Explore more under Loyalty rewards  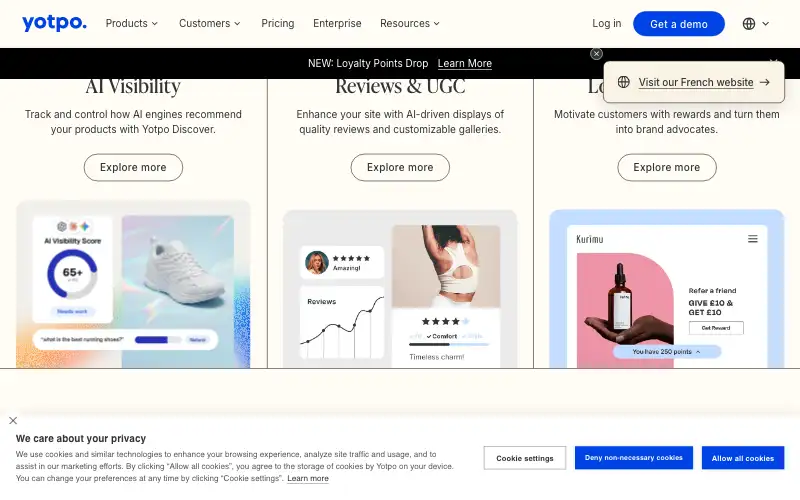pos(666,167)
